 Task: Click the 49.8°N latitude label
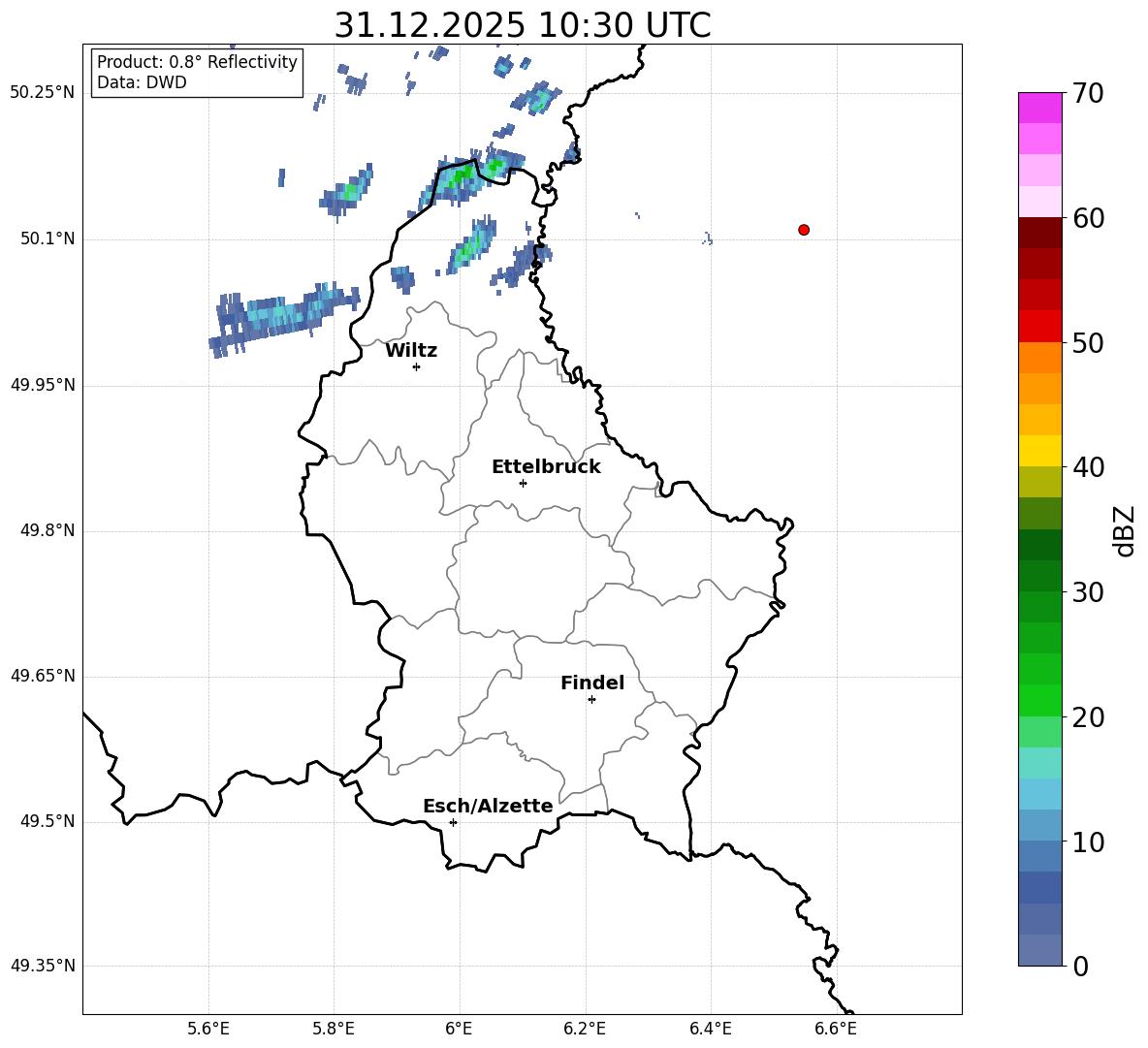[x=48, y=530]
